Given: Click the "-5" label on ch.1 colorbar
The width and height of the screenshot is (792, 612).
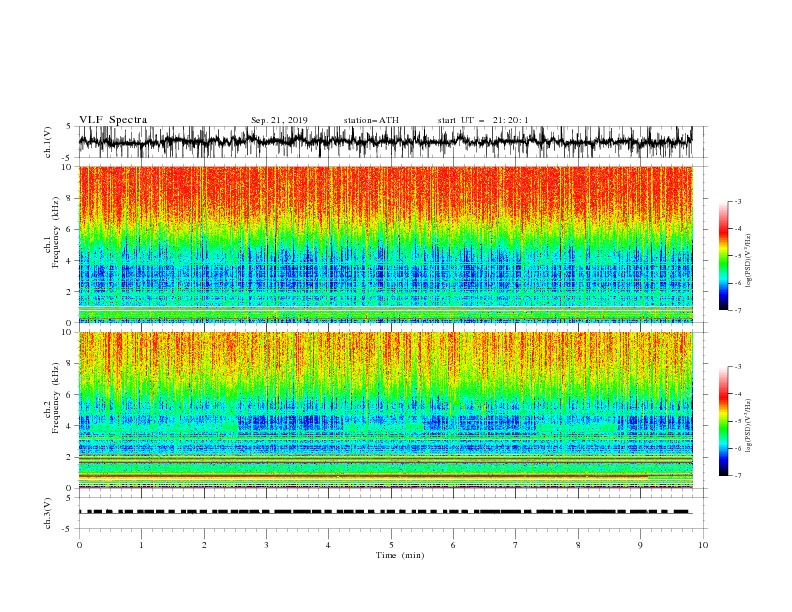Looking at the screenshot, I should point(738,256).
